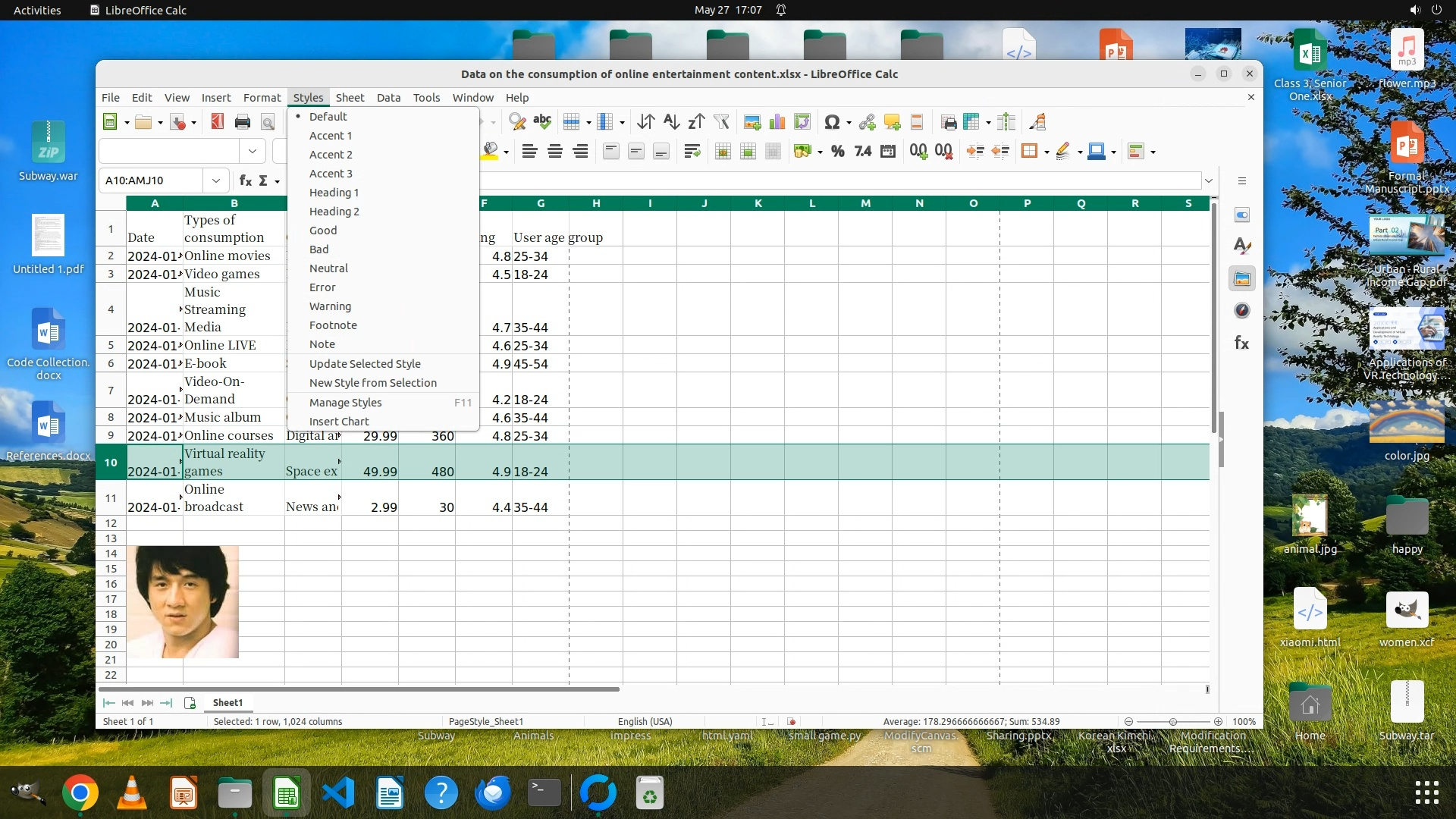Expand the formula bar with chevron

(1209, 180)
